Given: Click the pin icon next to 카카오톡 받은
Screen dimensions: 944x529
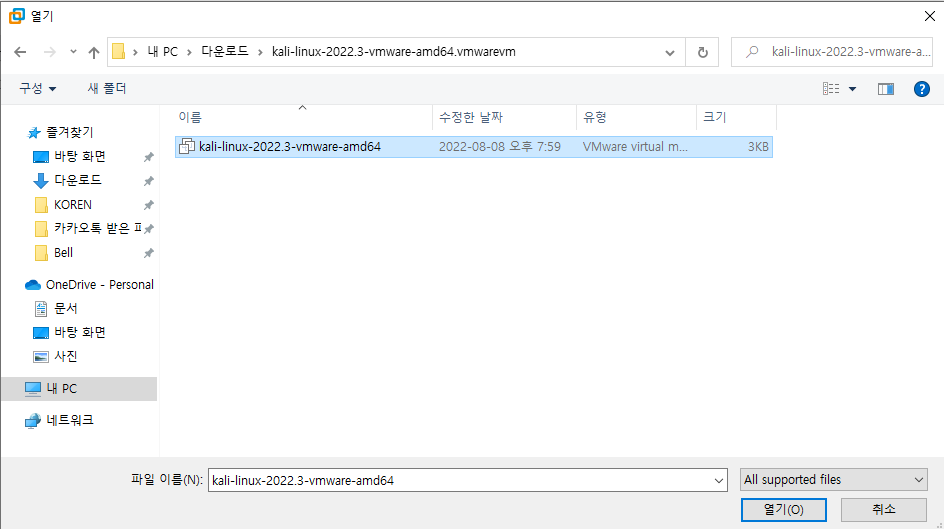Looking at the screenshot, I should [x=149, y=229].
